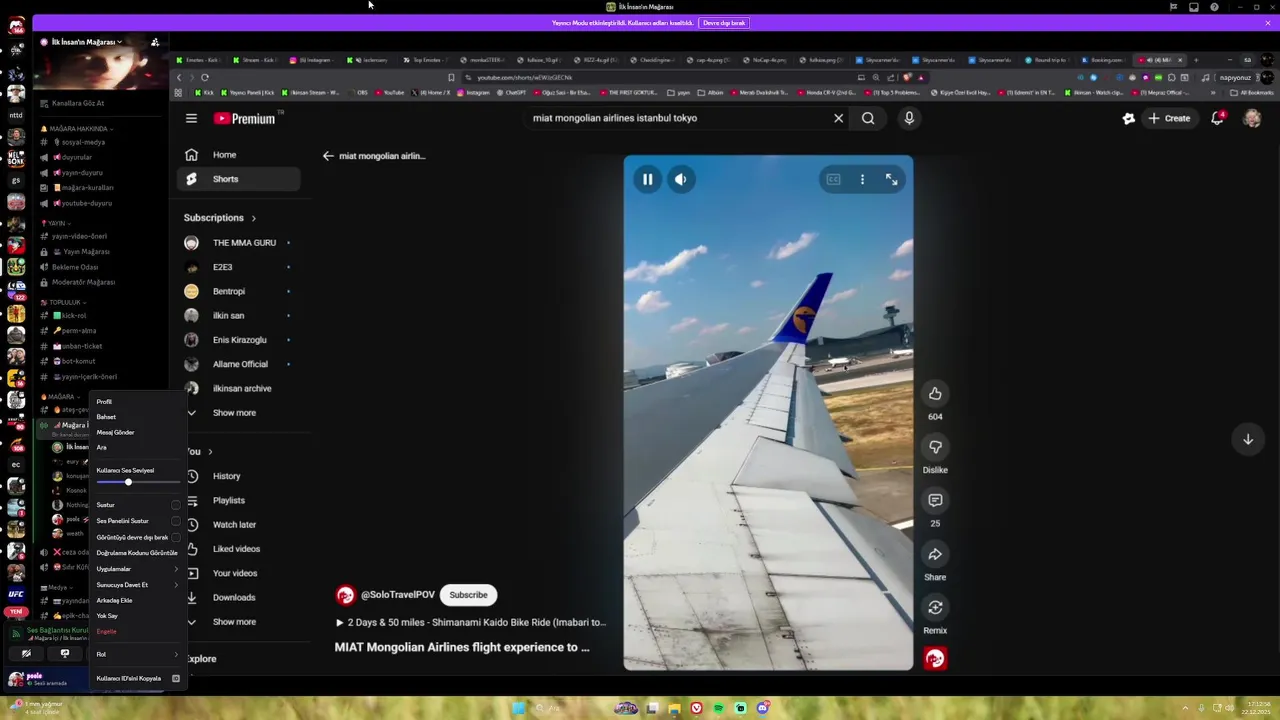Screen dimensions: 1280x720
Task: Open the UFC server in Discord
Action: click(16, 593)
